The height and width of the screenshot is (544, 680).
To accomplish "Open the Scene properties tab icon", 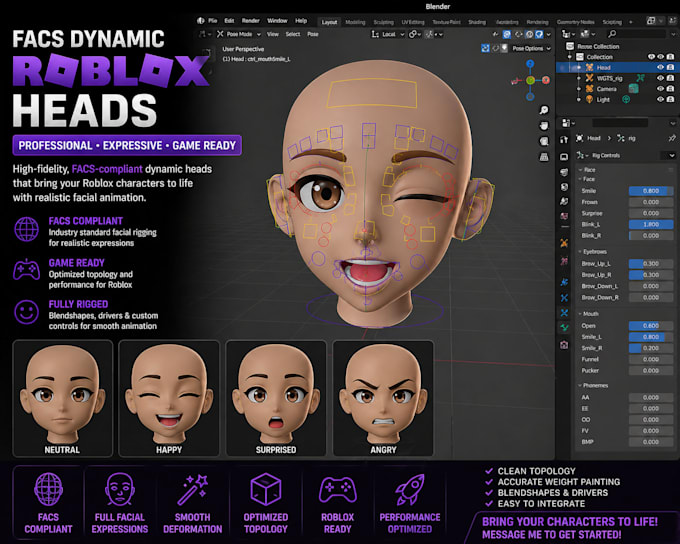I will (x=564, y=201).
